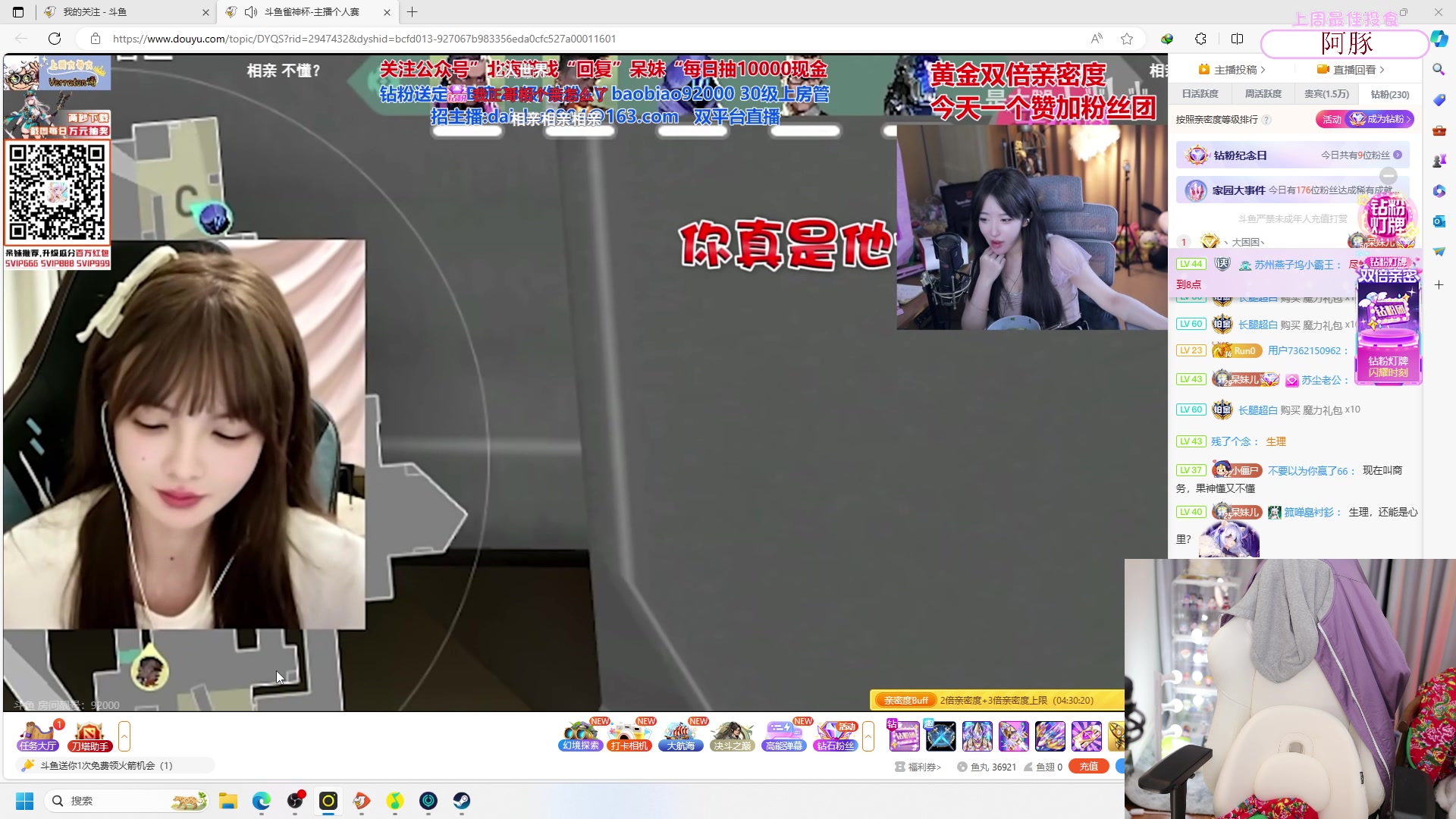Open 直播回看 replay chevron
The height and width of the screenshot is (819, 1456).
1382,70
